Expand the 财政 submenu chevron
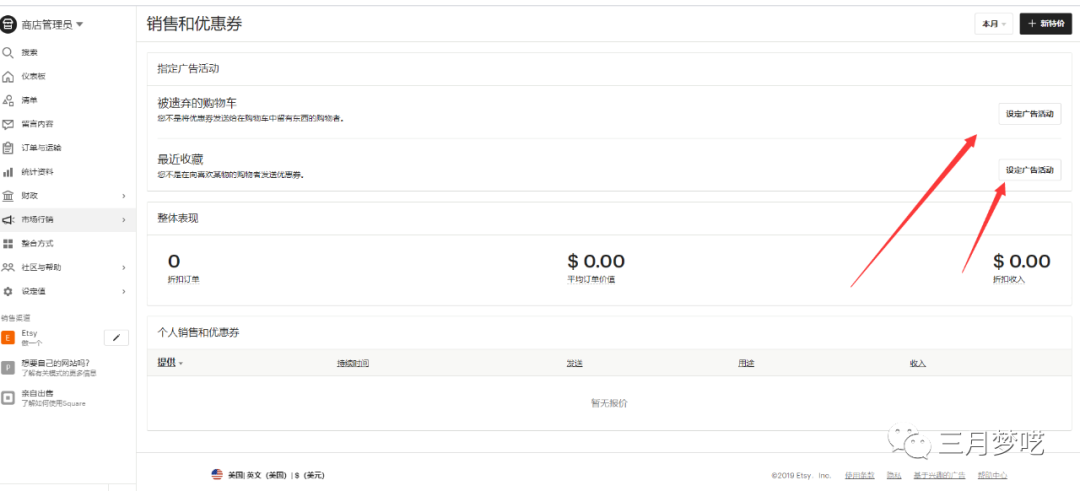 pos(124,196)
